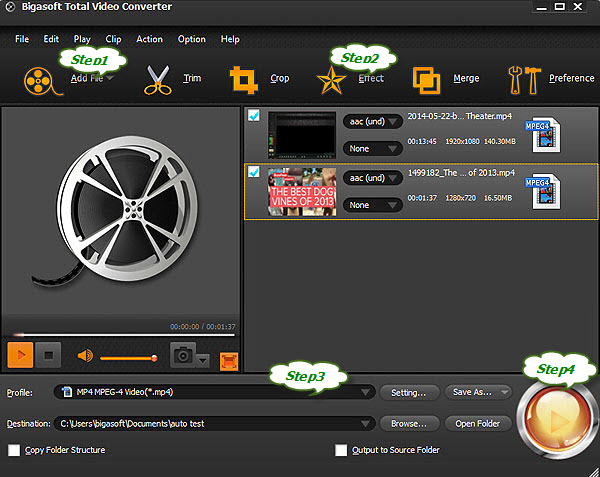Mute audio via the speaker icon
Screen dimensions: 600x477
85,356
